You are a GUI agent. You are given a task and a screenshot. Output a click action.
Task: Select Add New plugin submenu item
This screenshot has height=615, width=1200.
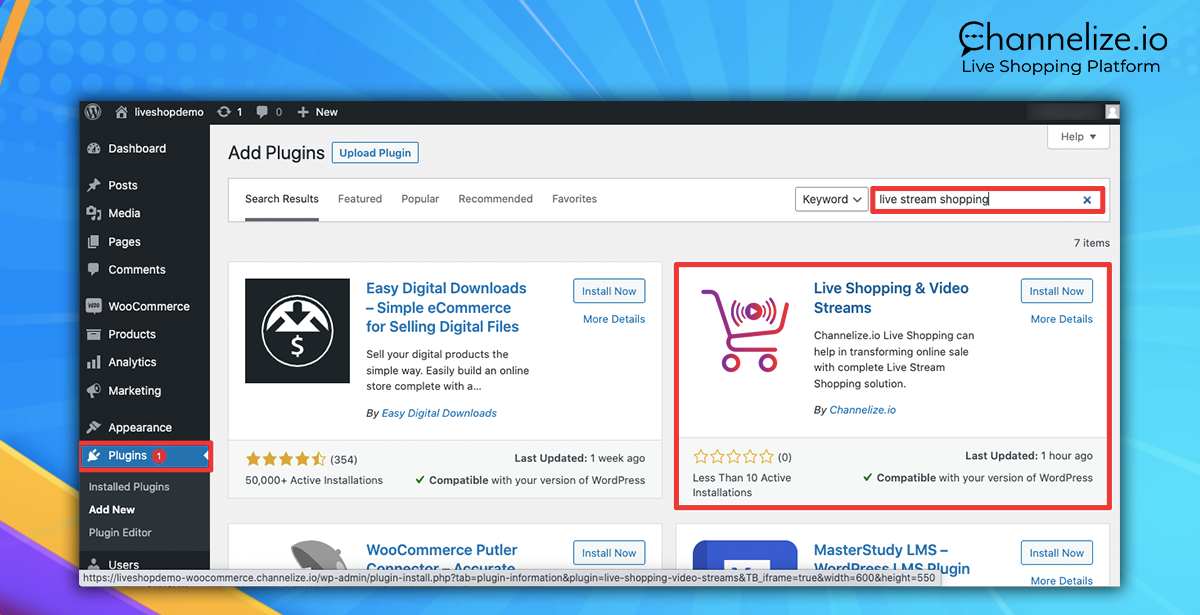tap(112, 510)
